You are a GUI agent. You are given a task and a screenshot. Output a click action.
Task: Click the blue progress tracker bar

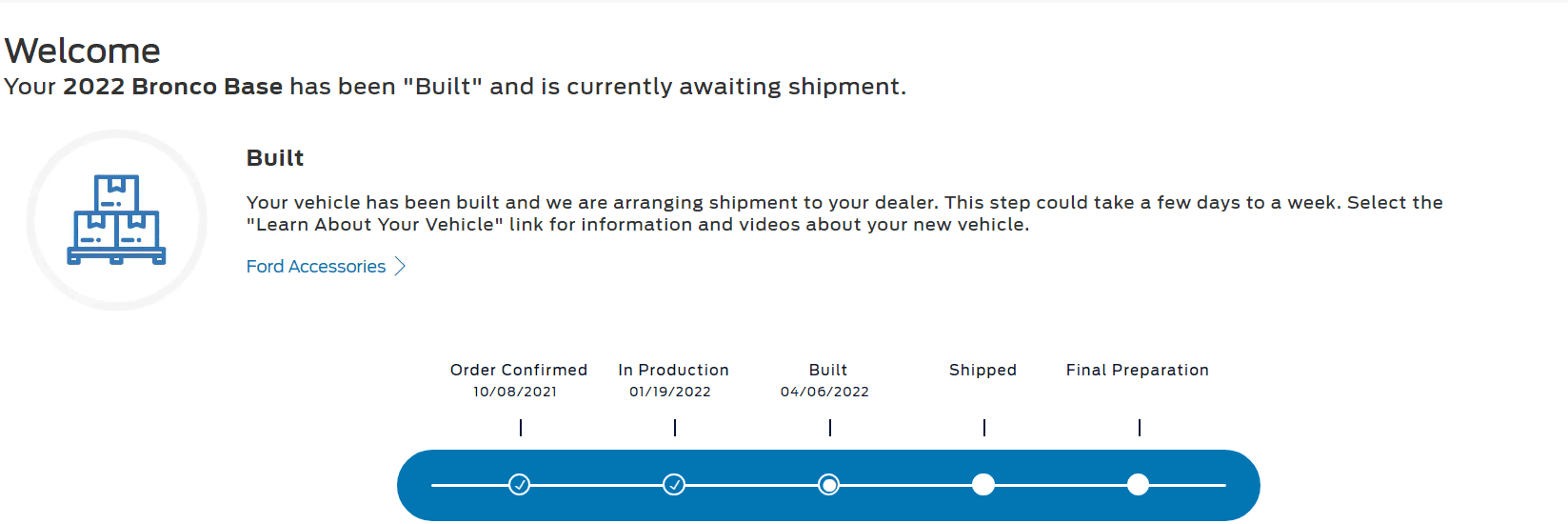[x=828, y=485]
